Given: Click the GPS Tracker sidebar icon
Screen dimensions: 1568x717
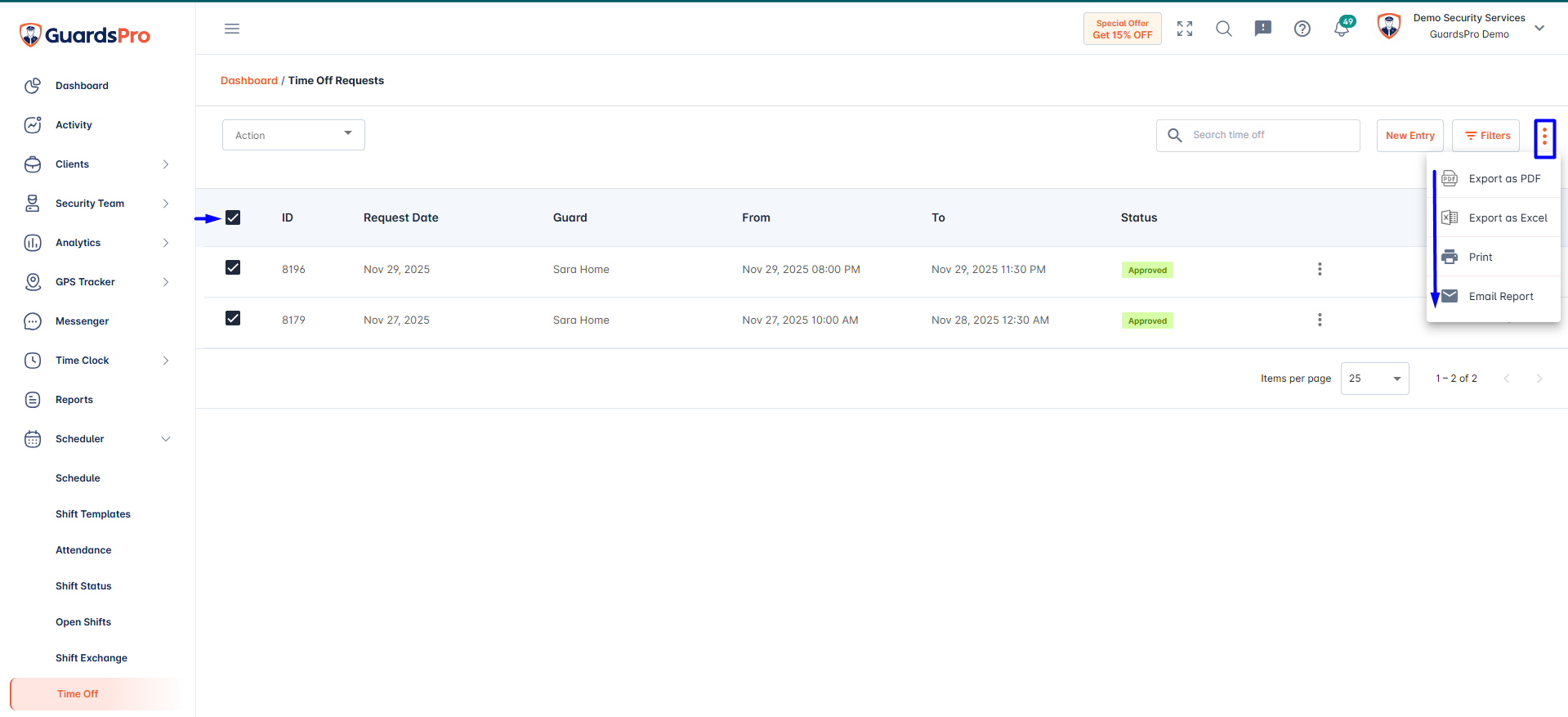Looking at the screenshot, I should coord(33,282).
